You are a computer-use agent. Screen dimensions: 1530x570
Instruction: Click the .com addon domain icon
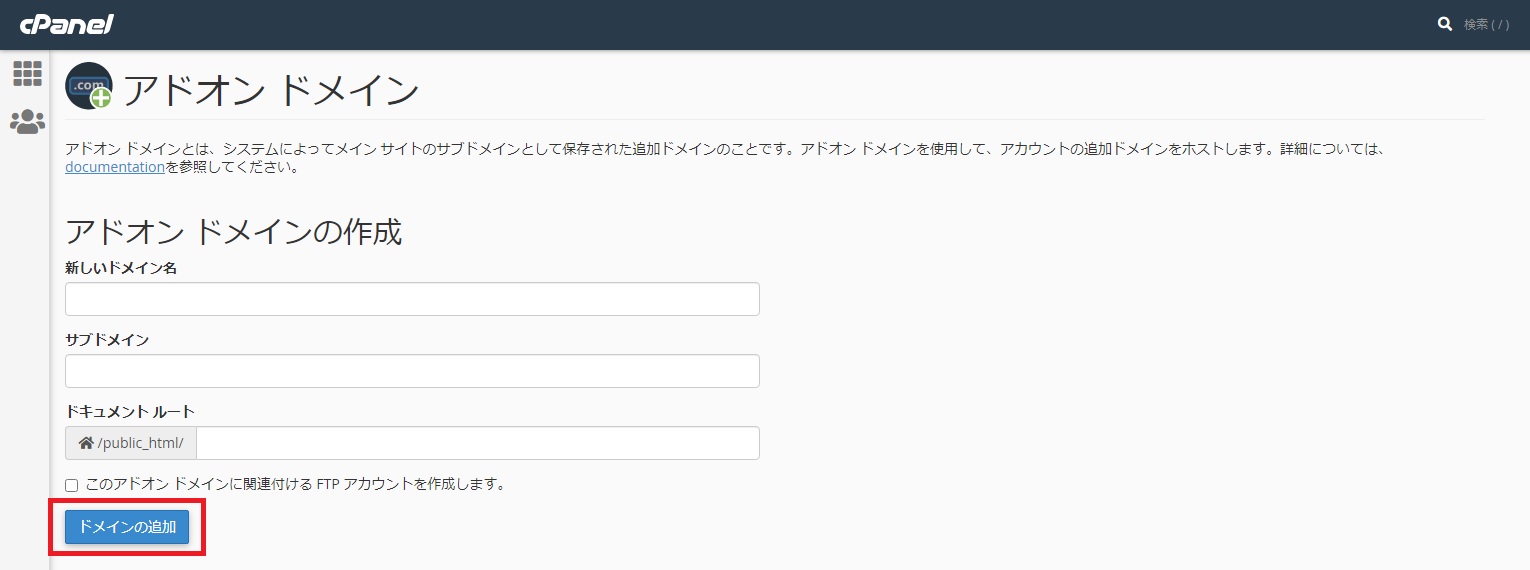coord(89,86)
